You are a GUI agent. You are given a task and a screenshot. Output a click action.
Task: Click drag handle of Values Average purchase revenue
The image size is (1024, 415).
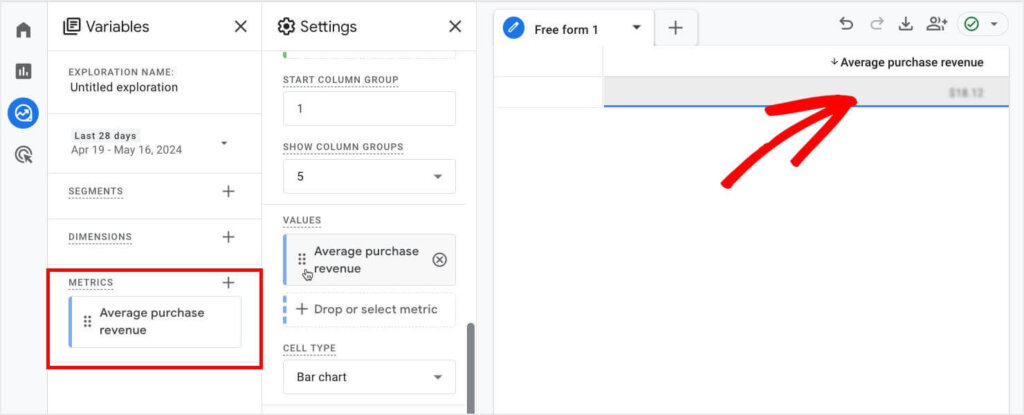pos(302,259)
